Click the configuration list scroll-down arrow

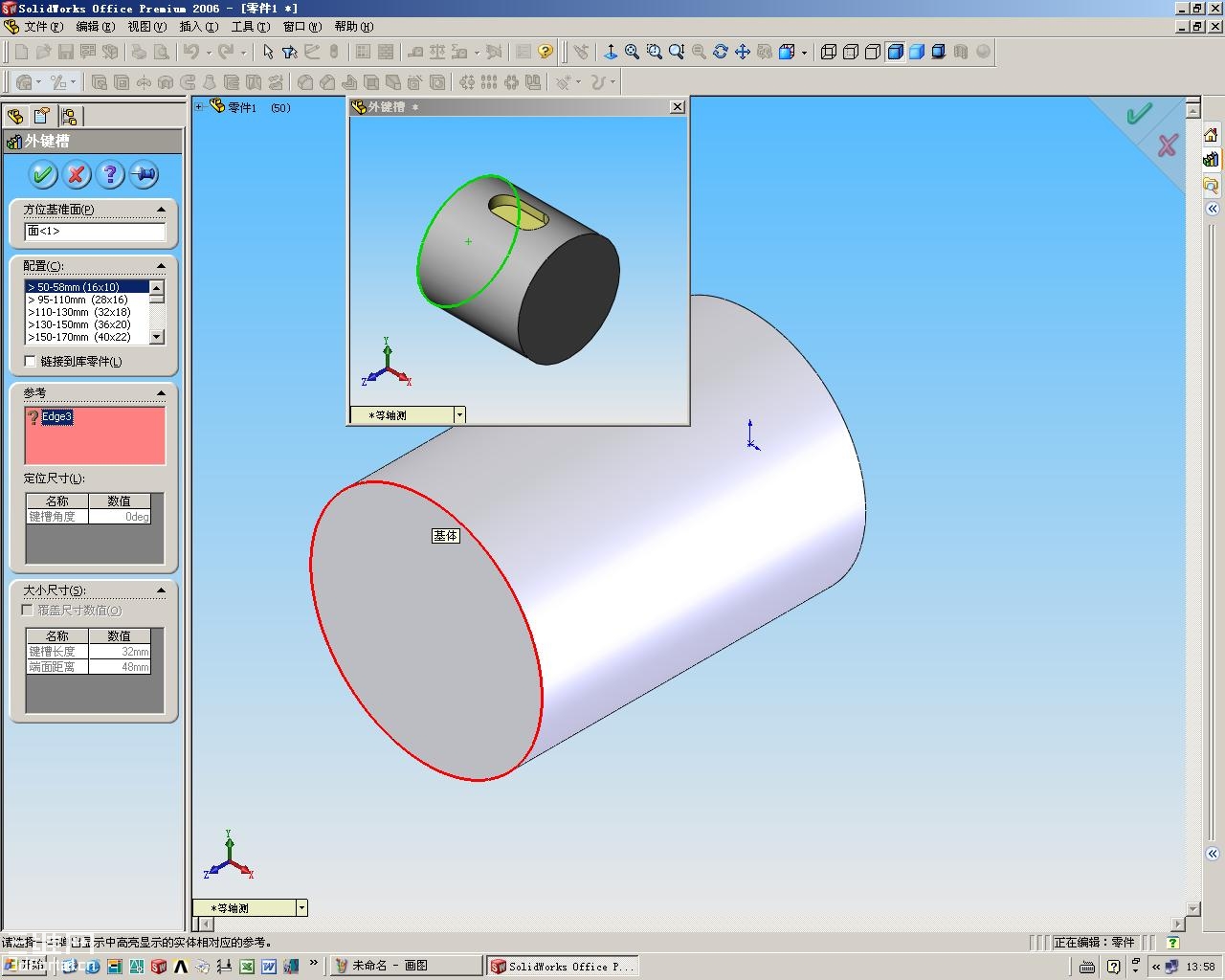coord(157,337)
